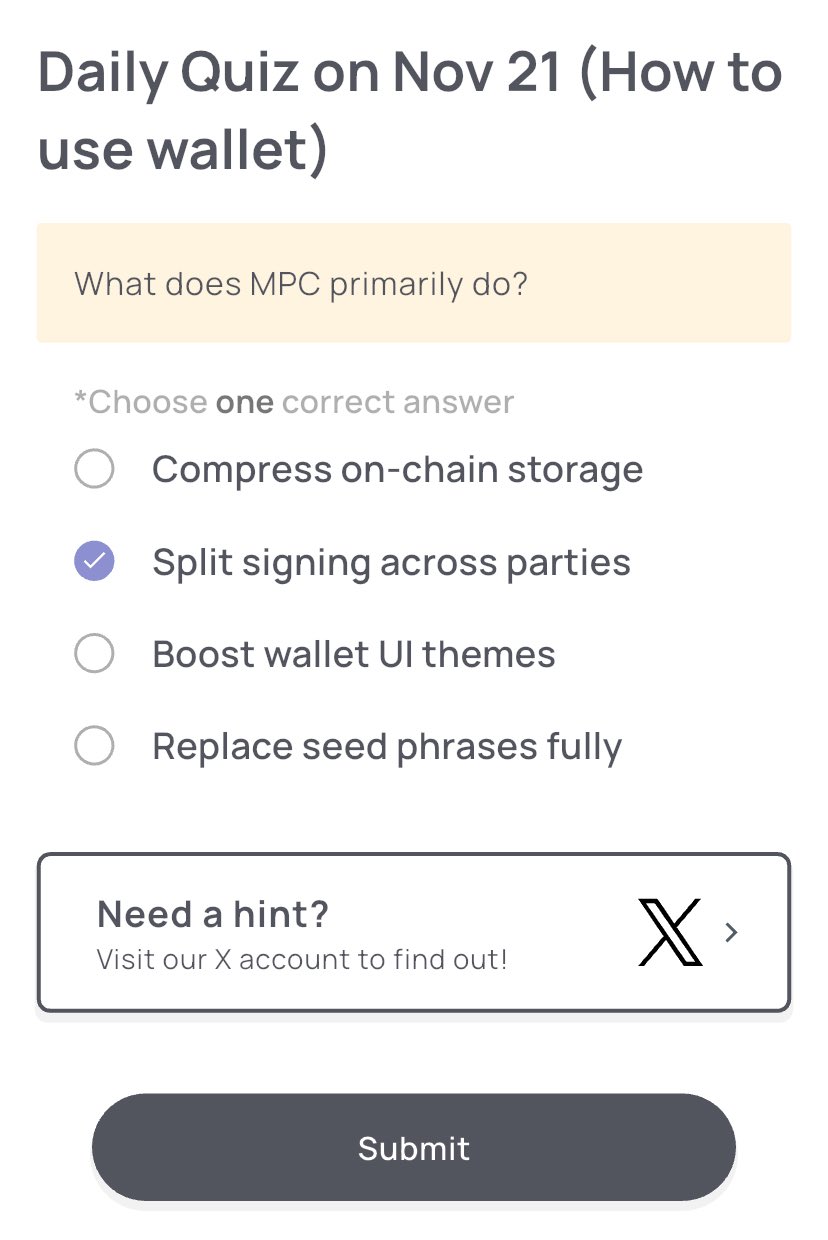Pick the 'Boost wallet UI themes' text

tap(353, 655)
